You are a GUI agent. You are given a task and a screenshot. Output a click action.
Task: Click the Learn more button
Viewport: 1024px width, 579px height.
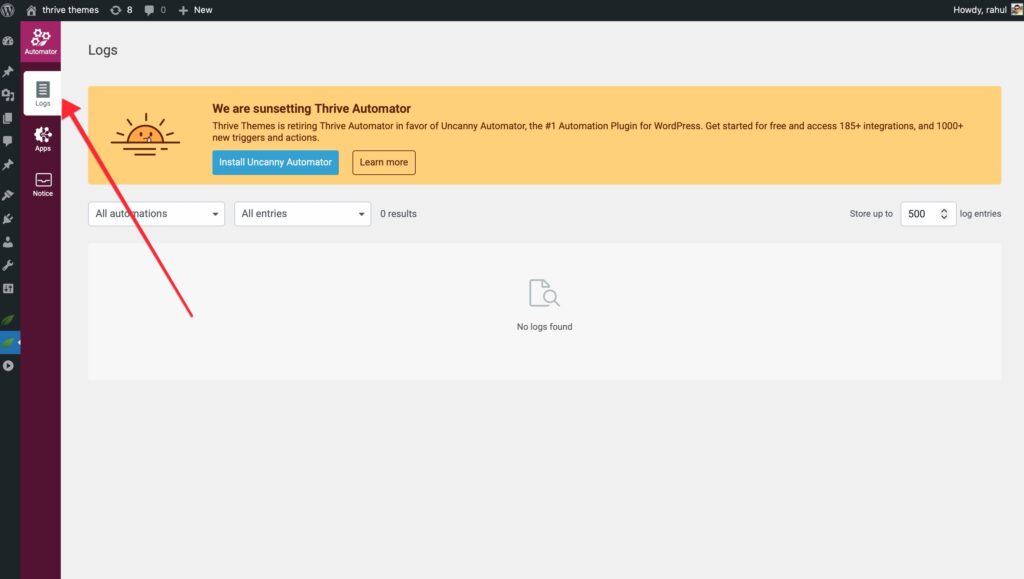(384, 162)
